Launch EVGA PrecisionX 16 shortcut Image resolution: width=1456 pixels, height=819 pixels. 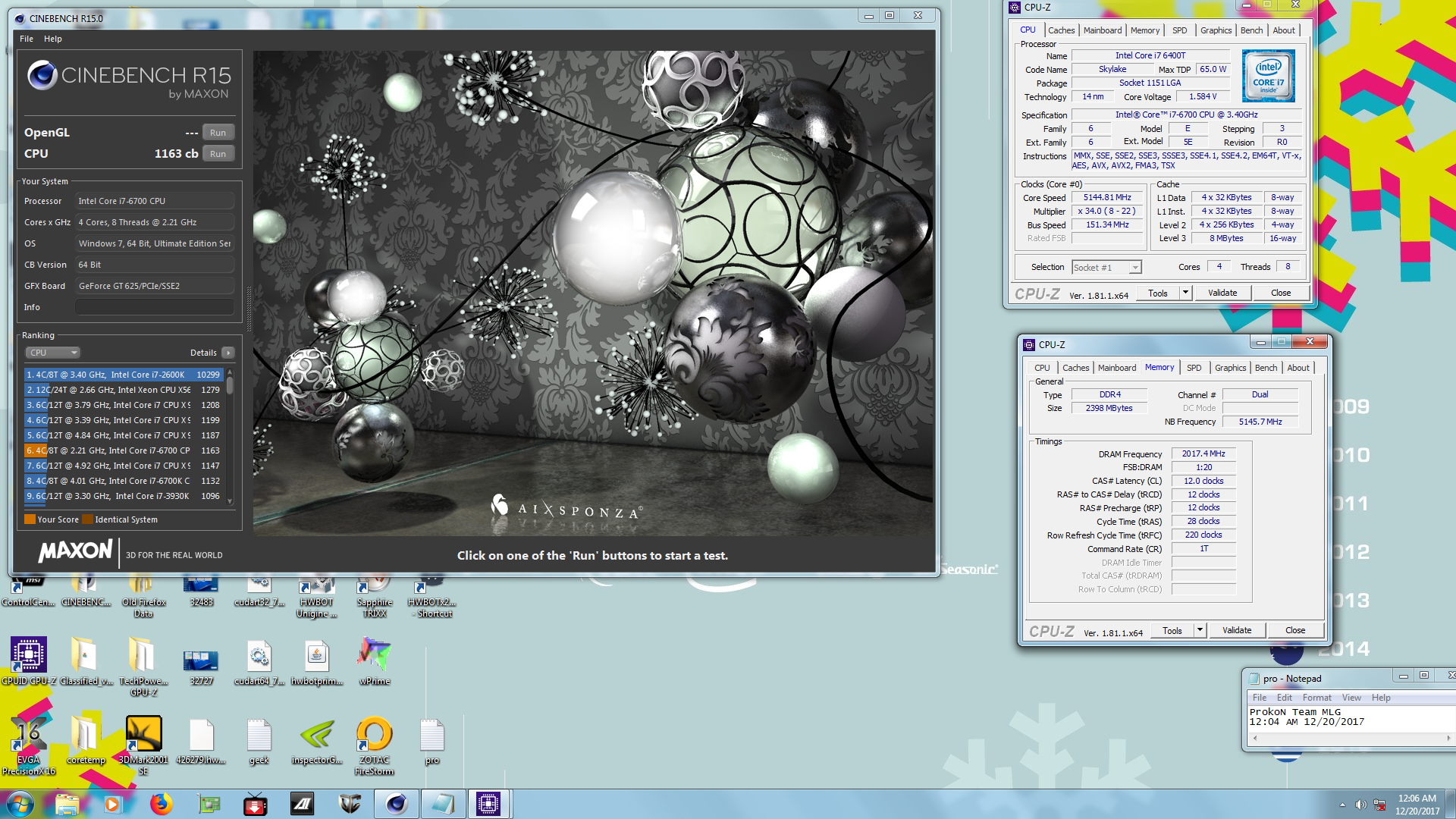[x=28, y=745]
